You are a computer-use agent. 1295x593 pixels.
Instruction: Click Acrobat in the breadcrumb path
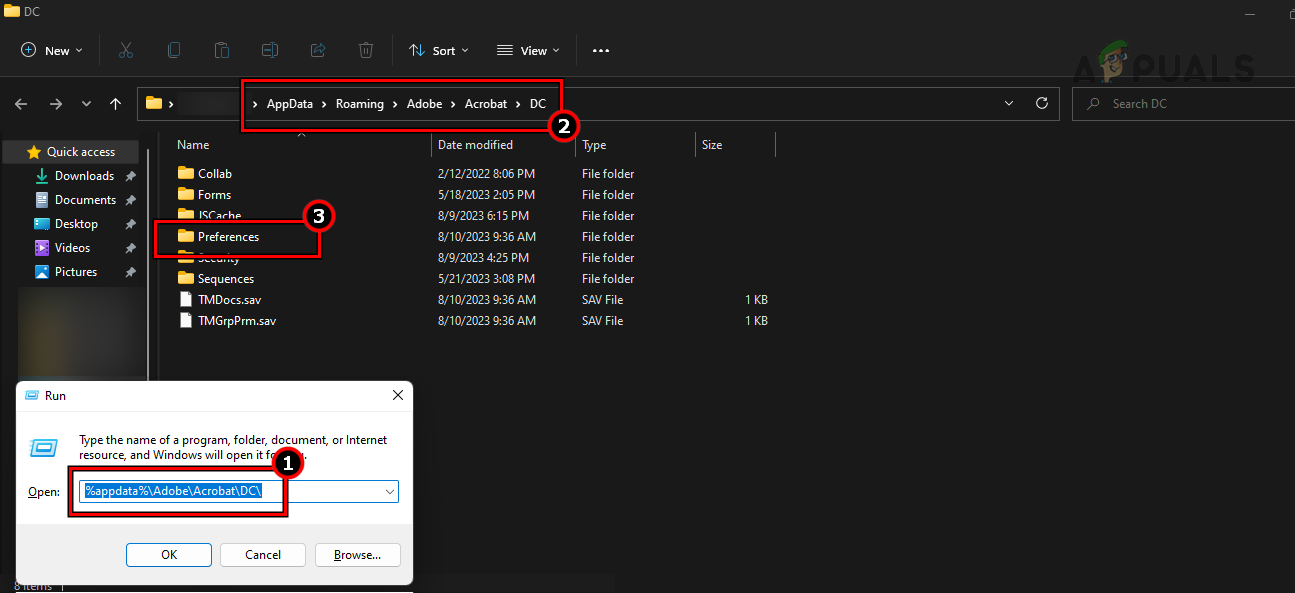pyautogui.click(x=486, y=103)
